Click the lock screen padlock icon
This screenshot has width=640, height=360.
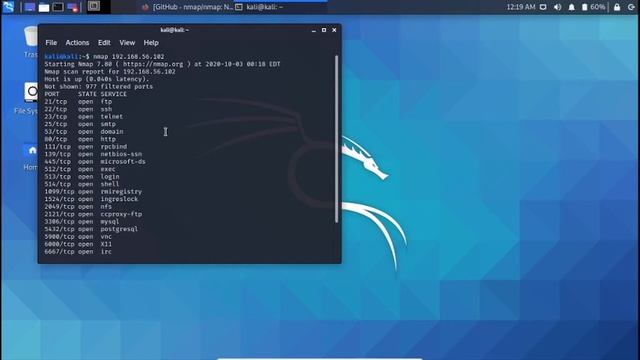point(617,7)
